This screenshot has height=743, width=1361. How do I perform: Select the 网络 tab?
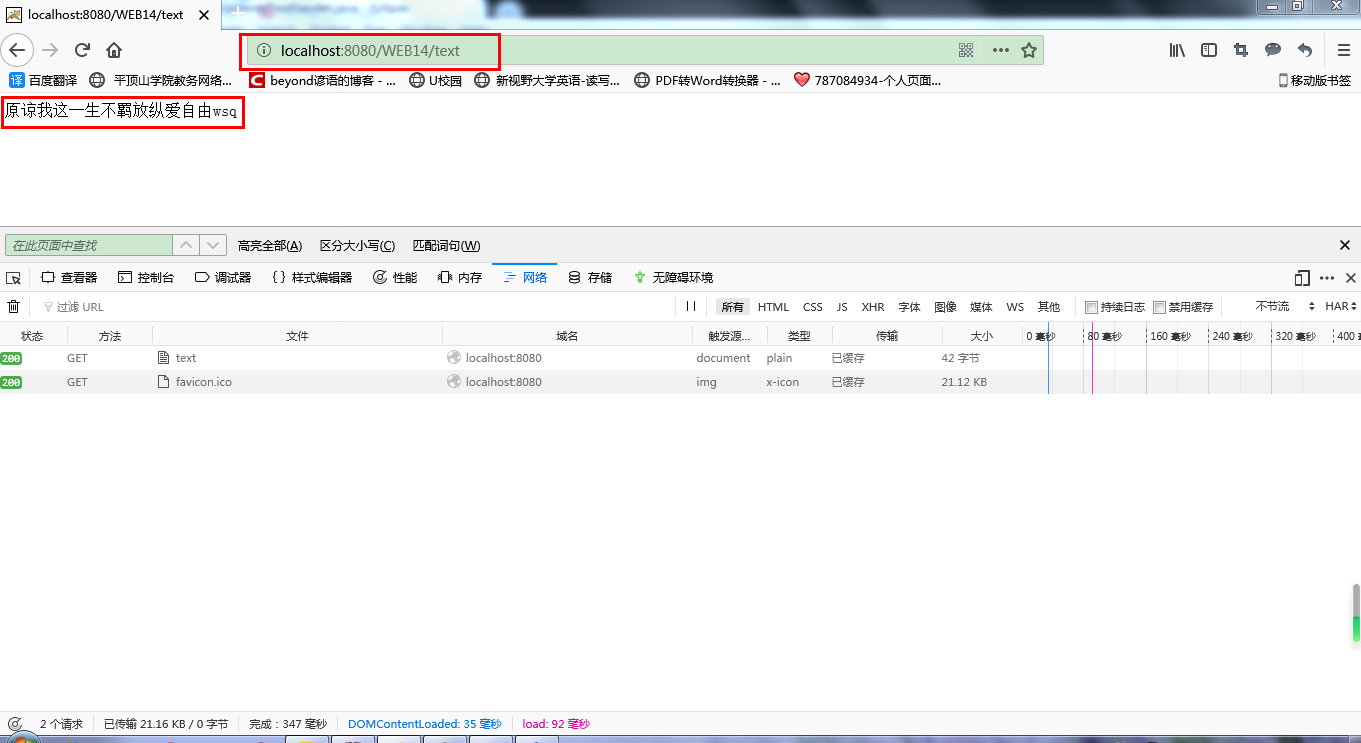(525, 278)
